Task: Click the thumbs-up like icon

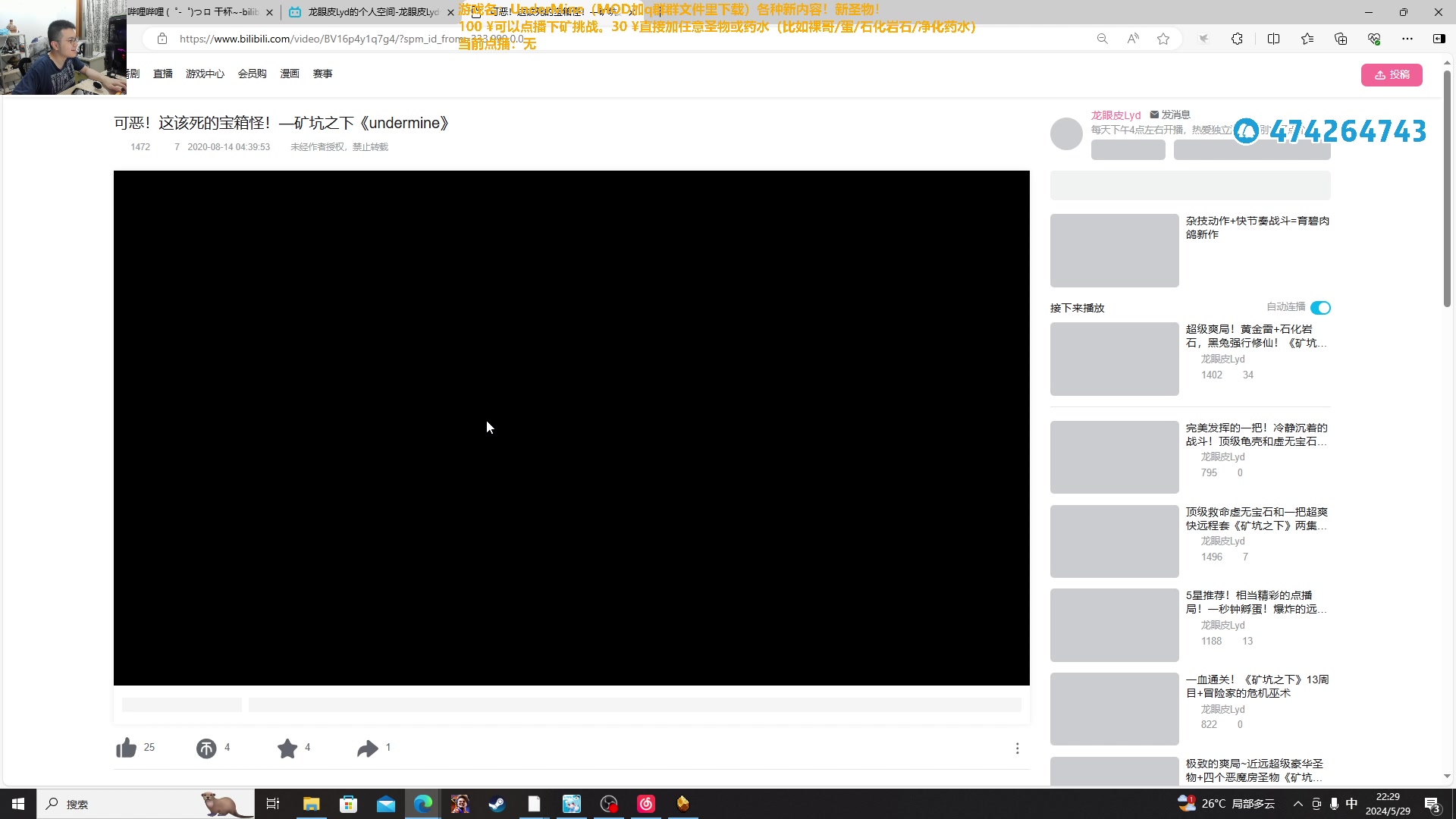Action: [126, 748]
